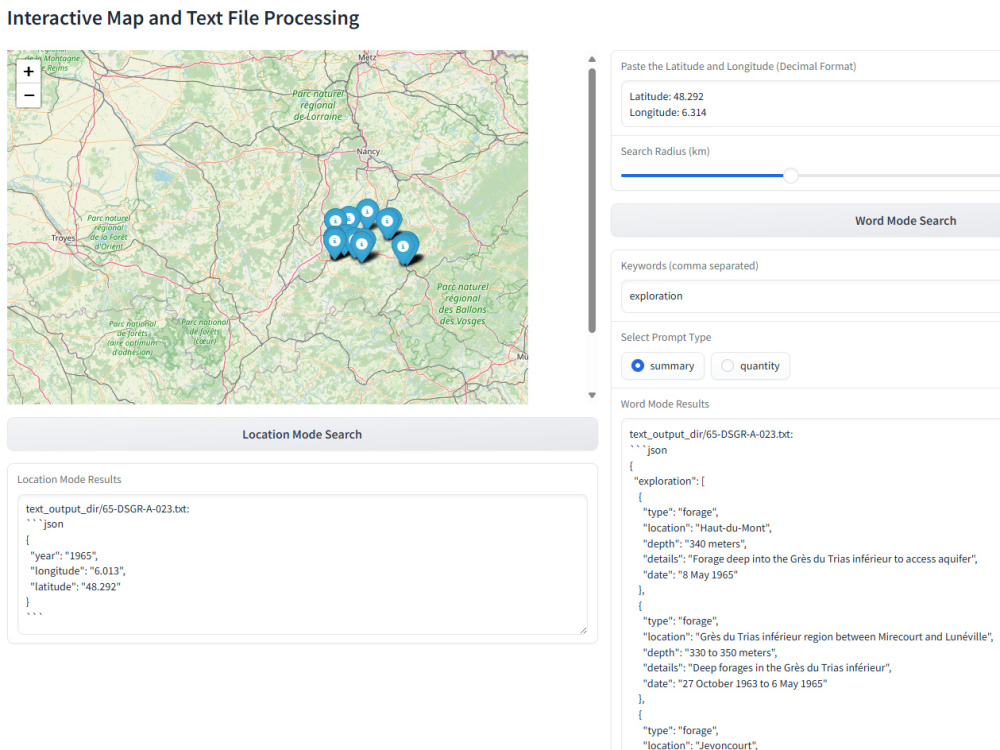This screenshot has width=1000, height=750.
Task: Click the Troyes city label on the map
Action: pyautogui.click(x=63, y=238)
